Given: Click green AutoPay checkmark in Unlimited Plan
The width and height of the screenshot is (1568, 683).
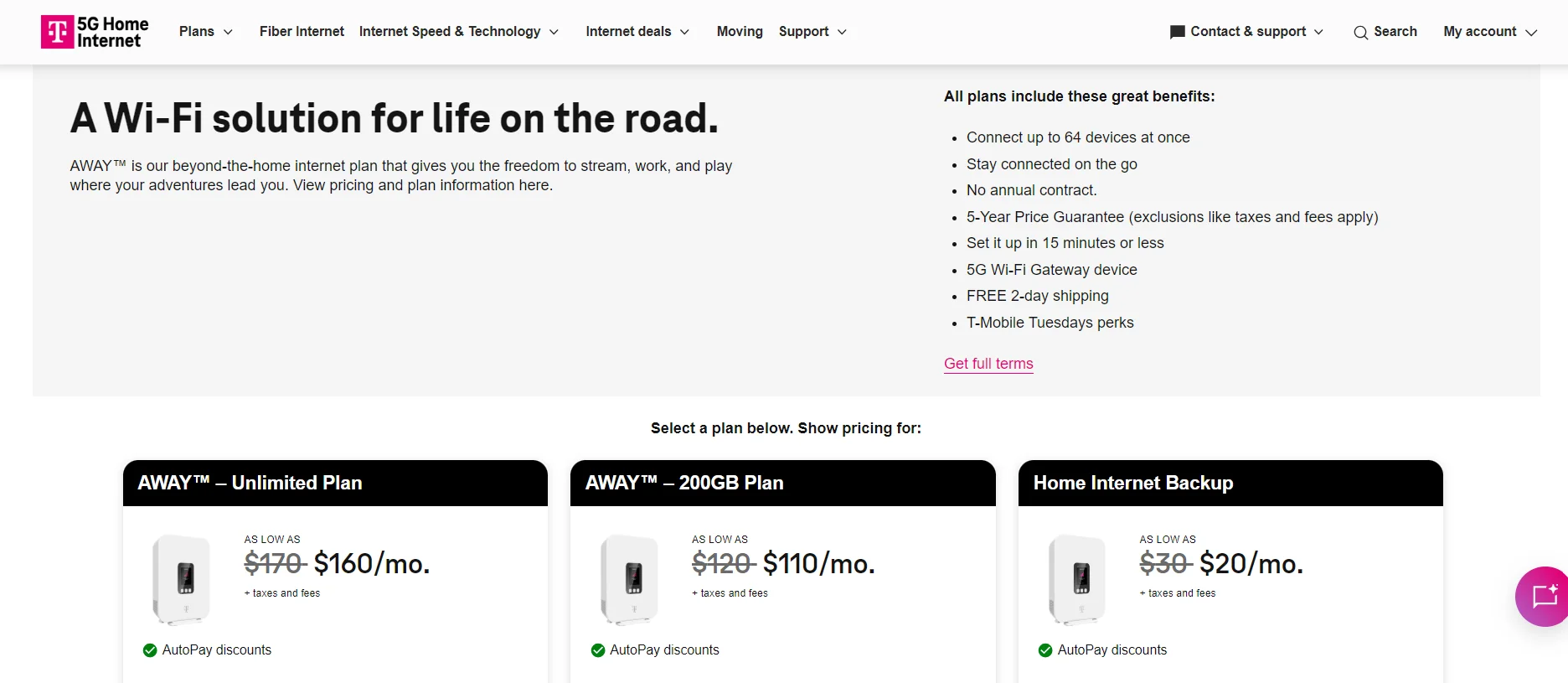Looking at the screenshot, I should [150, 650].
